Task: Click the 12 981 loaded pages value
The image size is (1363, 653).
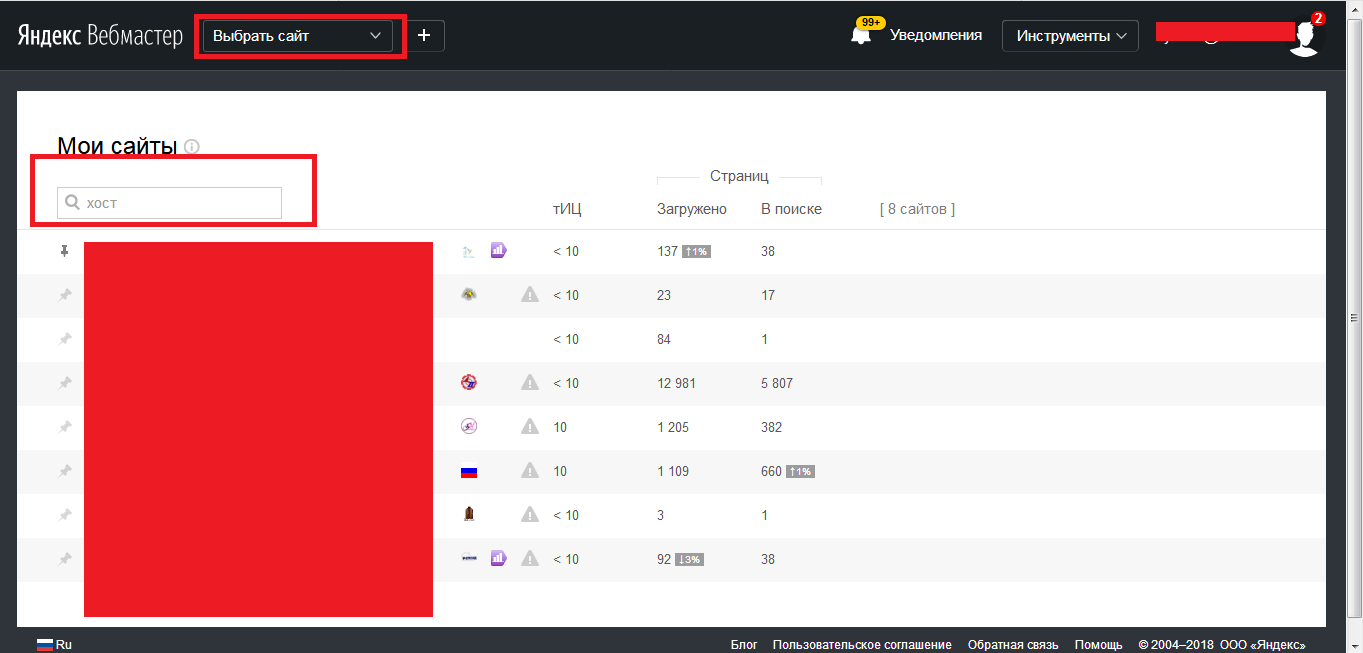Action: 677,383
